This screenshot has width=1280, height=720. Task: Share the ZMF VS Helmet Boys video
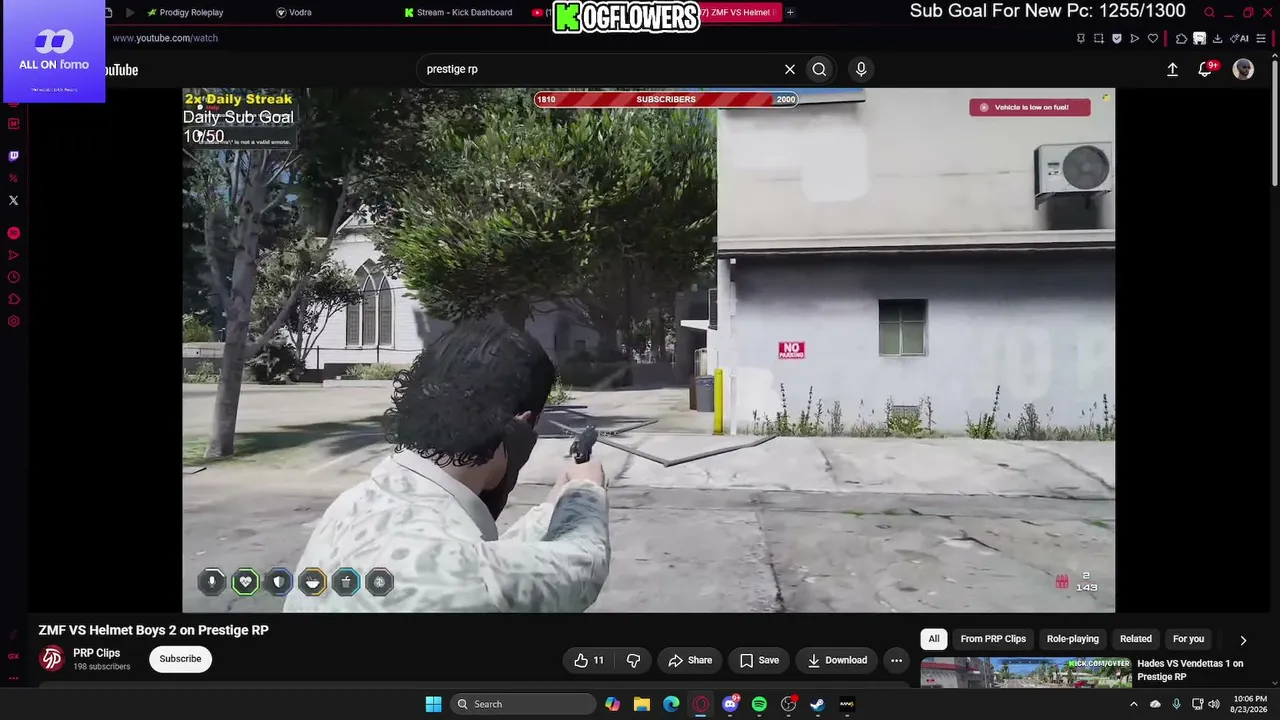click(690, 660)
